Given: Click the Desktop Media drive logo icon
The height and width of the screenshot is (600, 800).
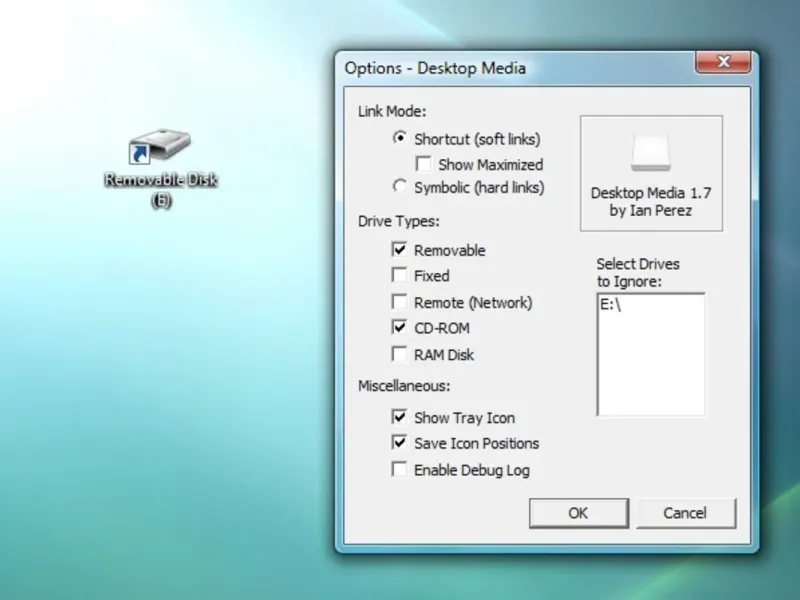Looking at the screenshot, I should click(x=651, y=152).
